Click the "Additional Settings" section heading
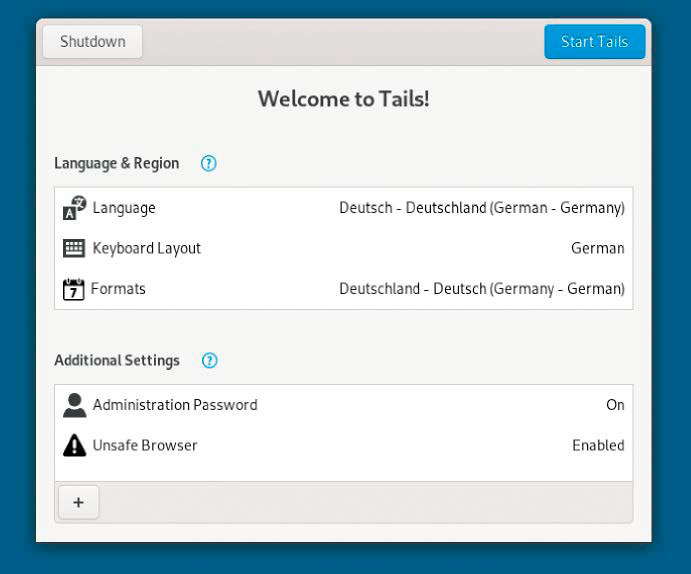The height and width of the screenshot is (574, 691). [x=117, y=360]
